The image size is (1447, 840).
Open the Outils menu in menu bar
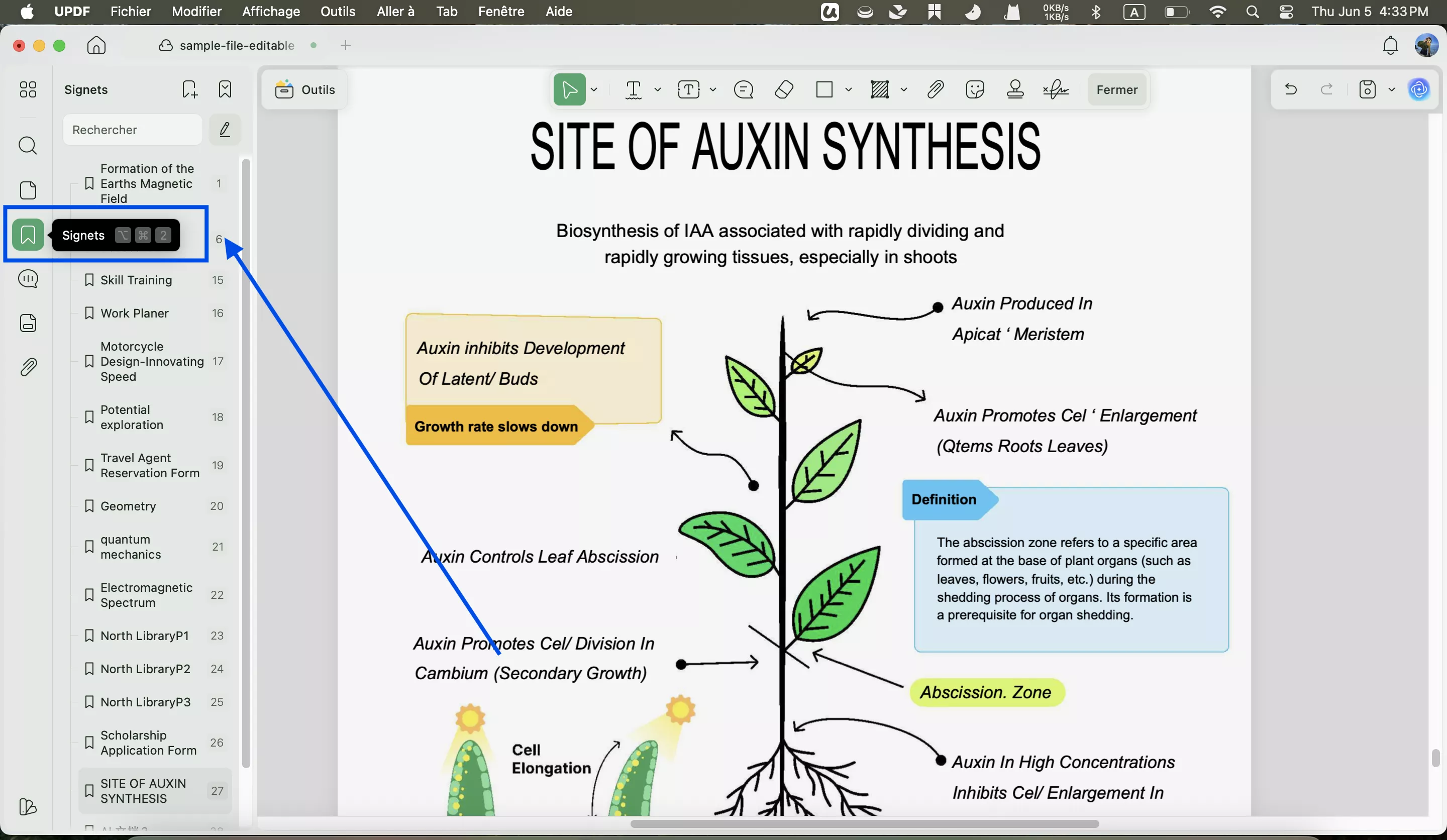[x=338, y=12]
